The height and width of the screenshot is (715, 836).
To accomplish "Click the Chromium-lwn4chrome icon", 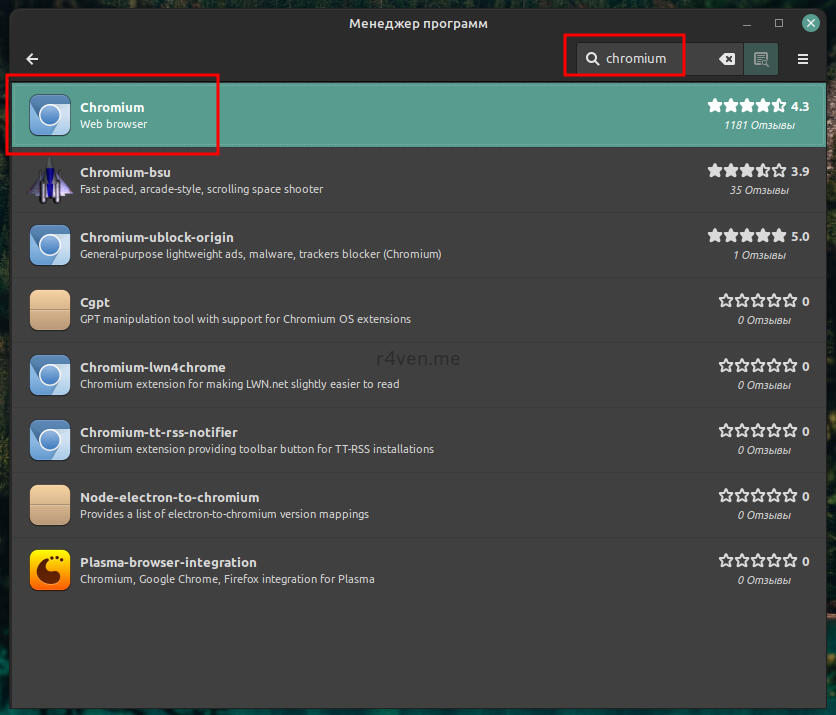I will tap(50, 375).
